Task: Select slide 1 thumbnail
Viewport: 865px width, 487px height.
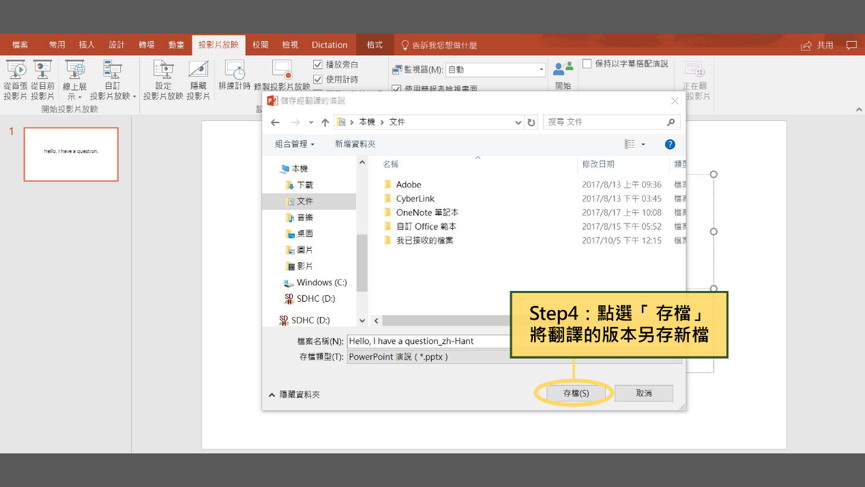Action: [x=71, y=154]
